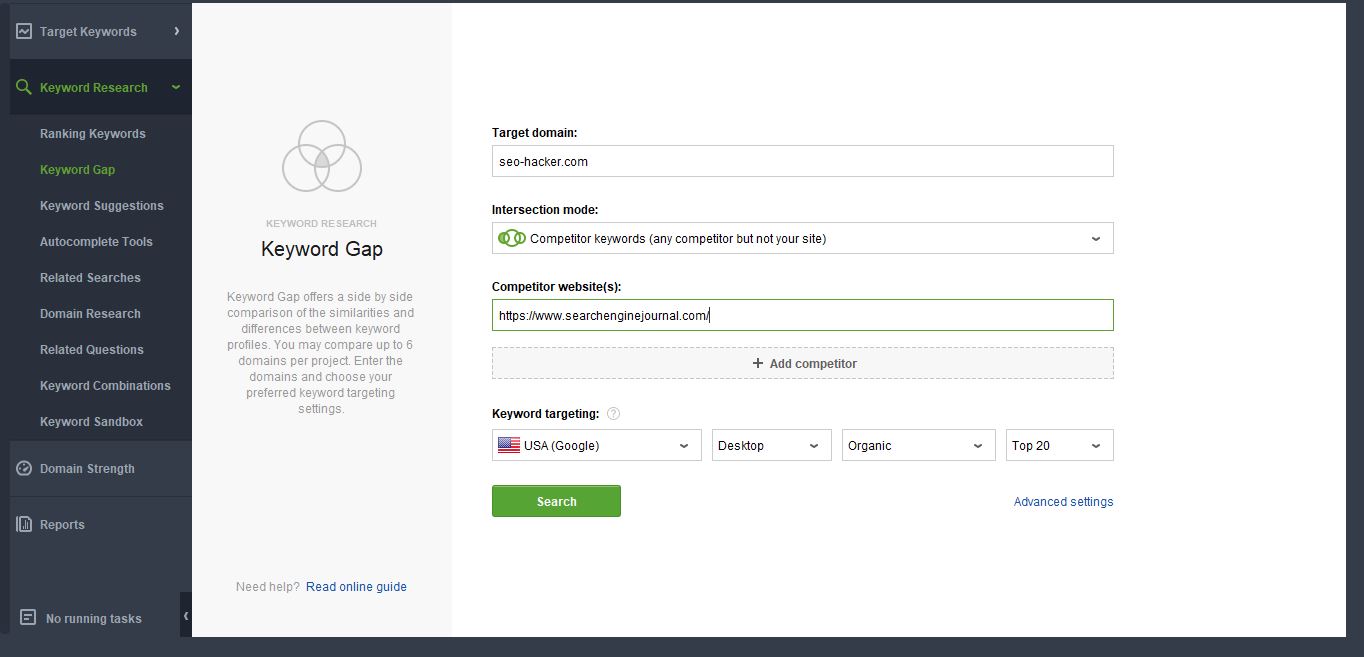Viewport: 1364px width, 657px height.
Task: Expand the Target Keywords menu arrow
Action: 176,31
